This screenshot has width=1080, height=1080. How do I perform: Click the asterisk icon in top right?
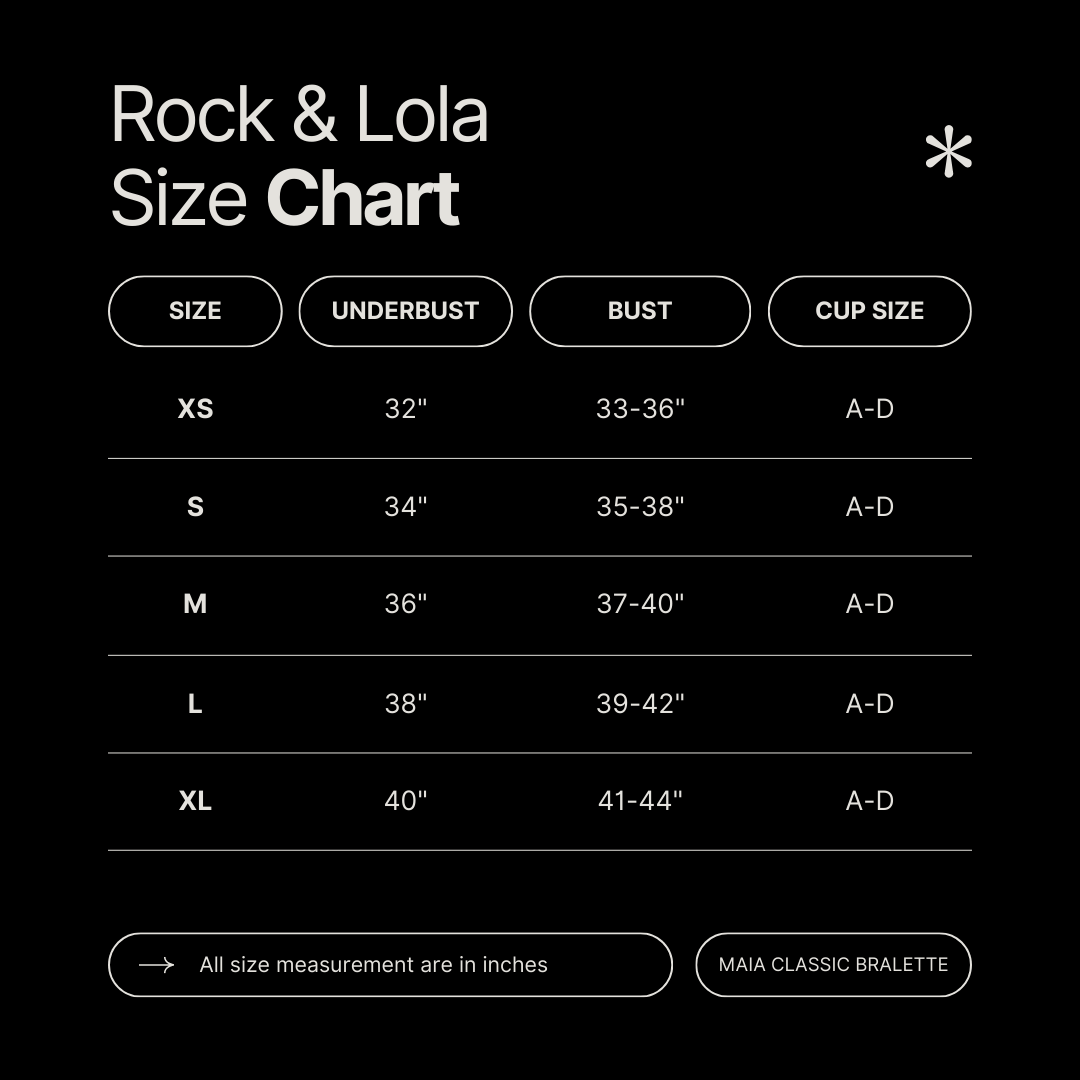tap(948, 155)
